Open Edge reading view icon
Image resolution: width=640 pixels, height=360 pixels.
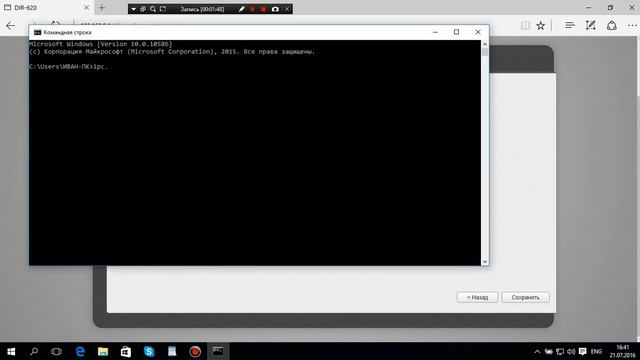click(x=526, y=26)
